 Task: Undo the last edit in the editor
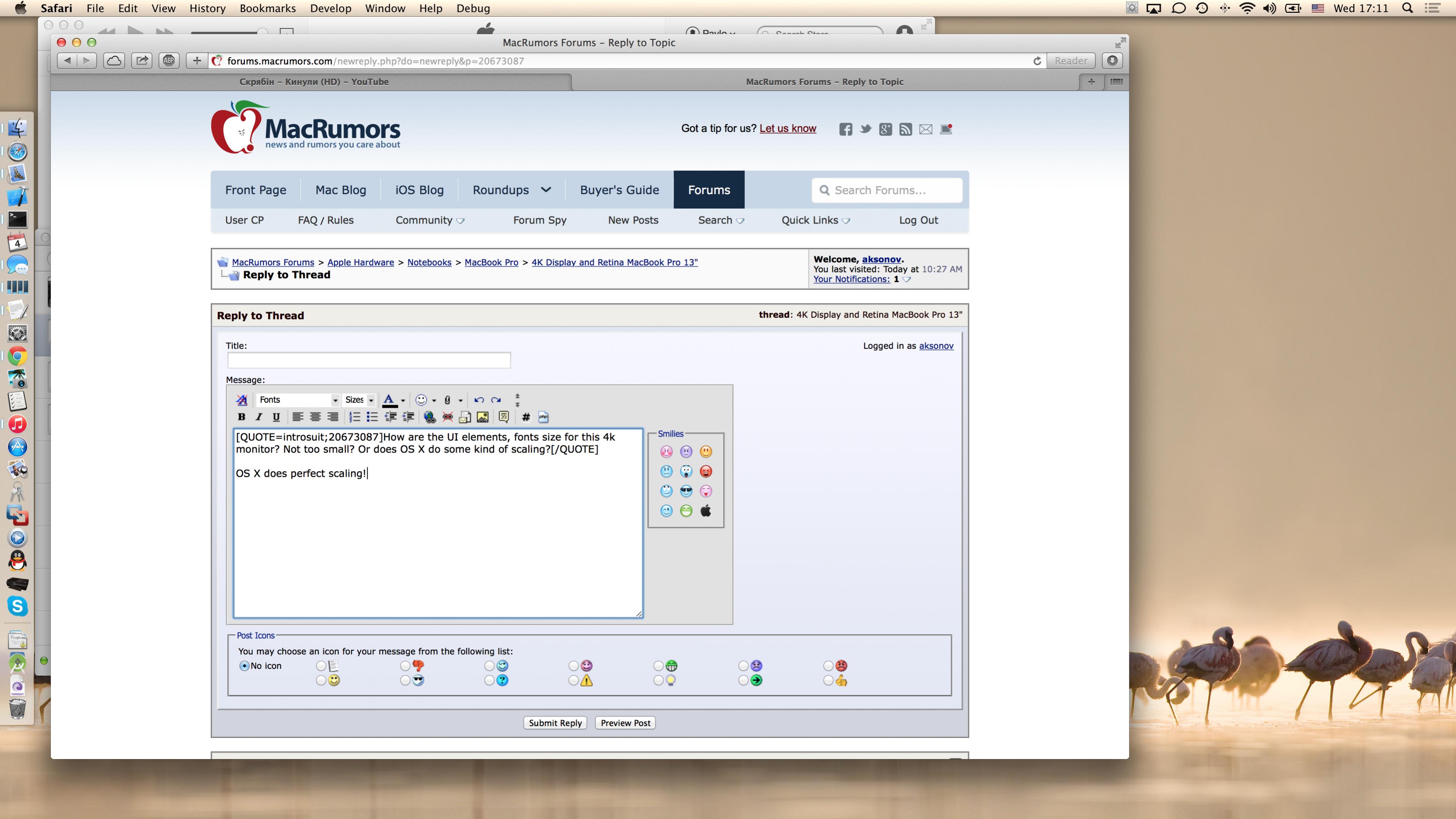[479, 399]
